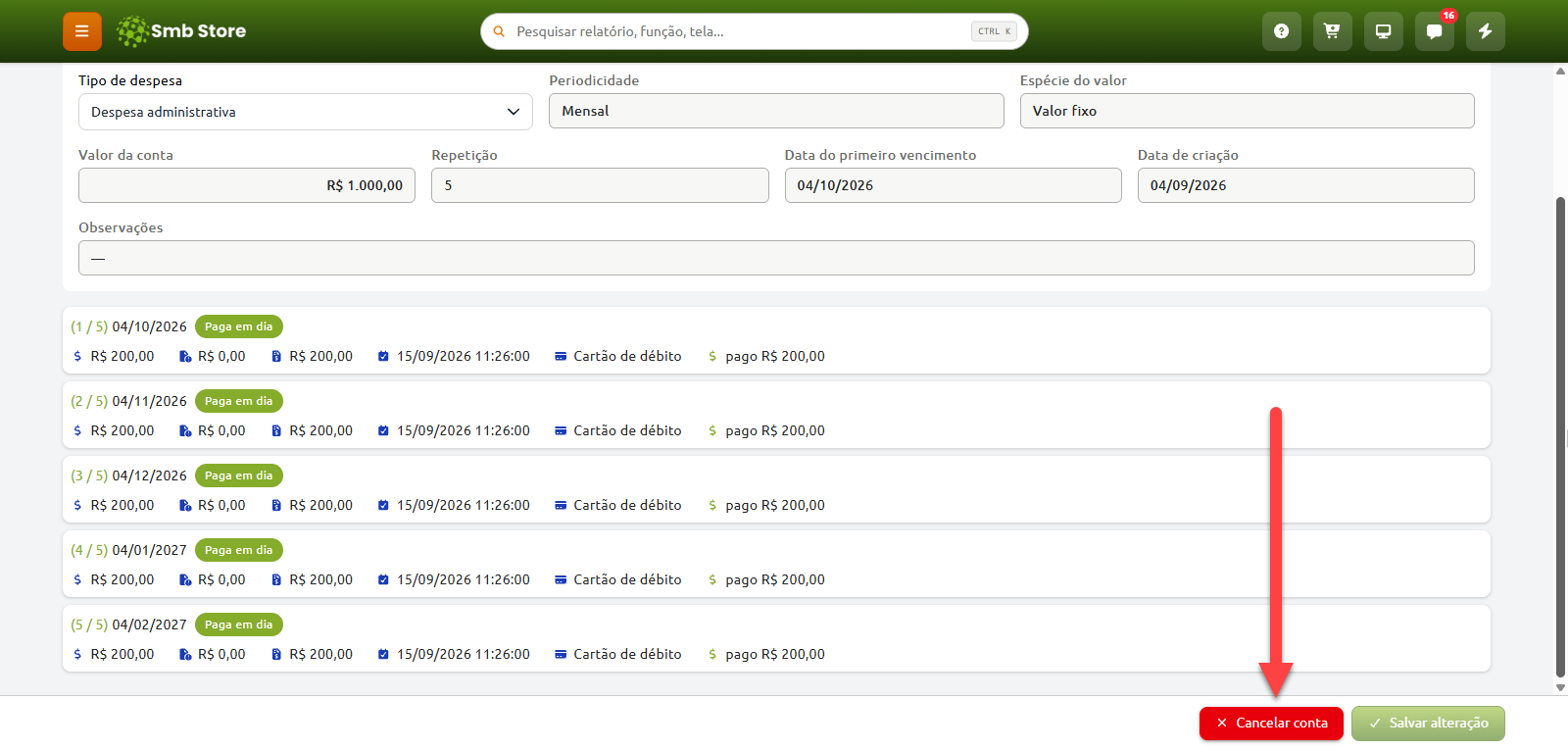Image resolution: width=1568 pixels, height=750 pixels.
Task: Click the date 04/11/2026 in installment 2/5
Action: click(149, 401)
